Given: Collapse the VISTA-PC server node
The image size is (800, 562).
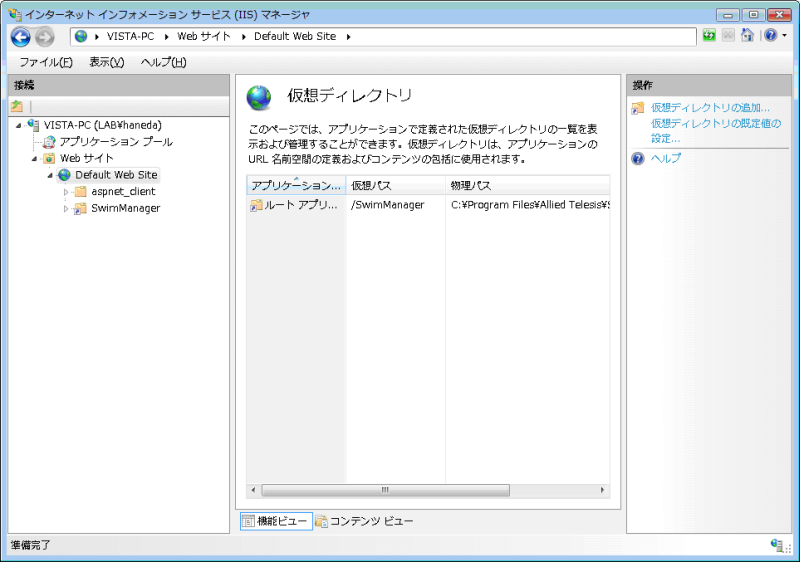Looking at the screenshot, I should point(18,125).
